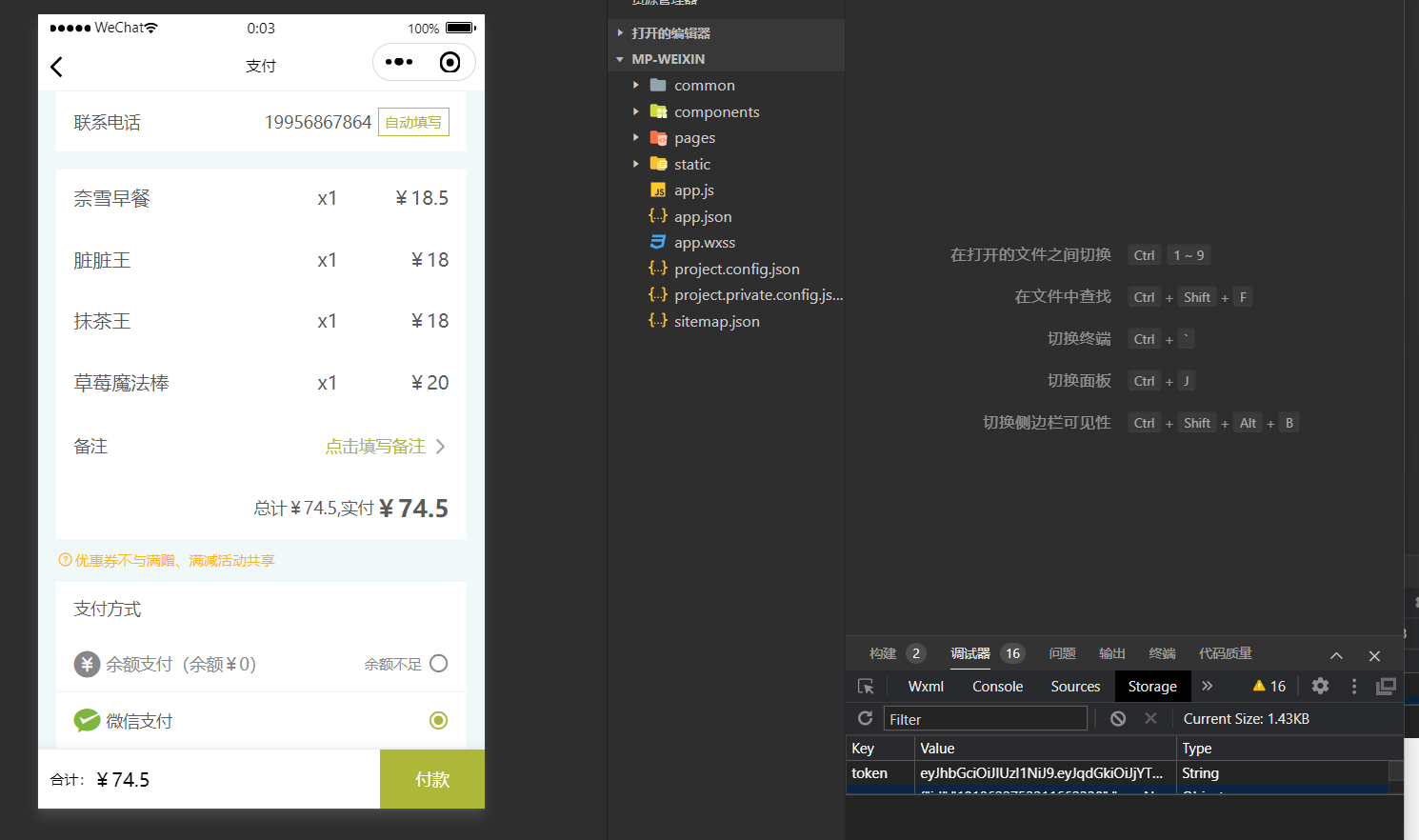Click the Value column header
Viewport: 1419px width, 840px height.
1045,749
